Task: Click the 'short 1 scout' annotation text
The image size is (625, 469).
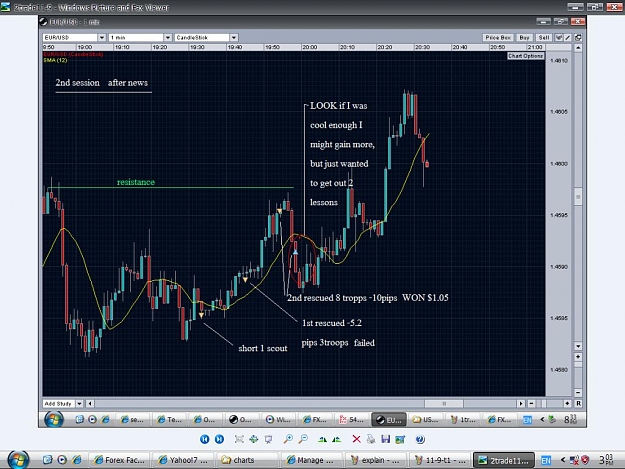Action: tap(263, 348)
